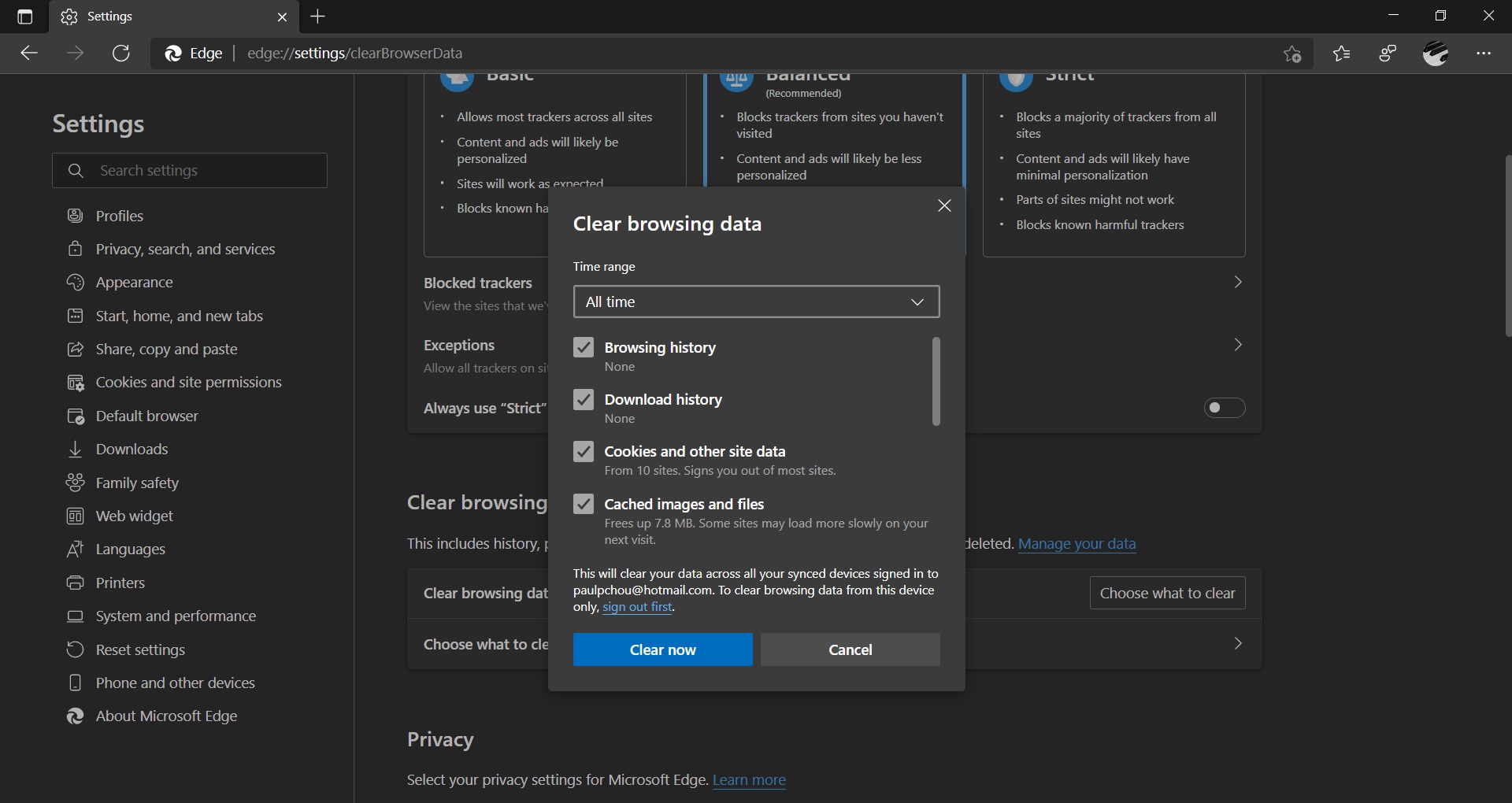Add current page to favorites star
This screenshot has height=803, width=1512.
coord(1294,54)
